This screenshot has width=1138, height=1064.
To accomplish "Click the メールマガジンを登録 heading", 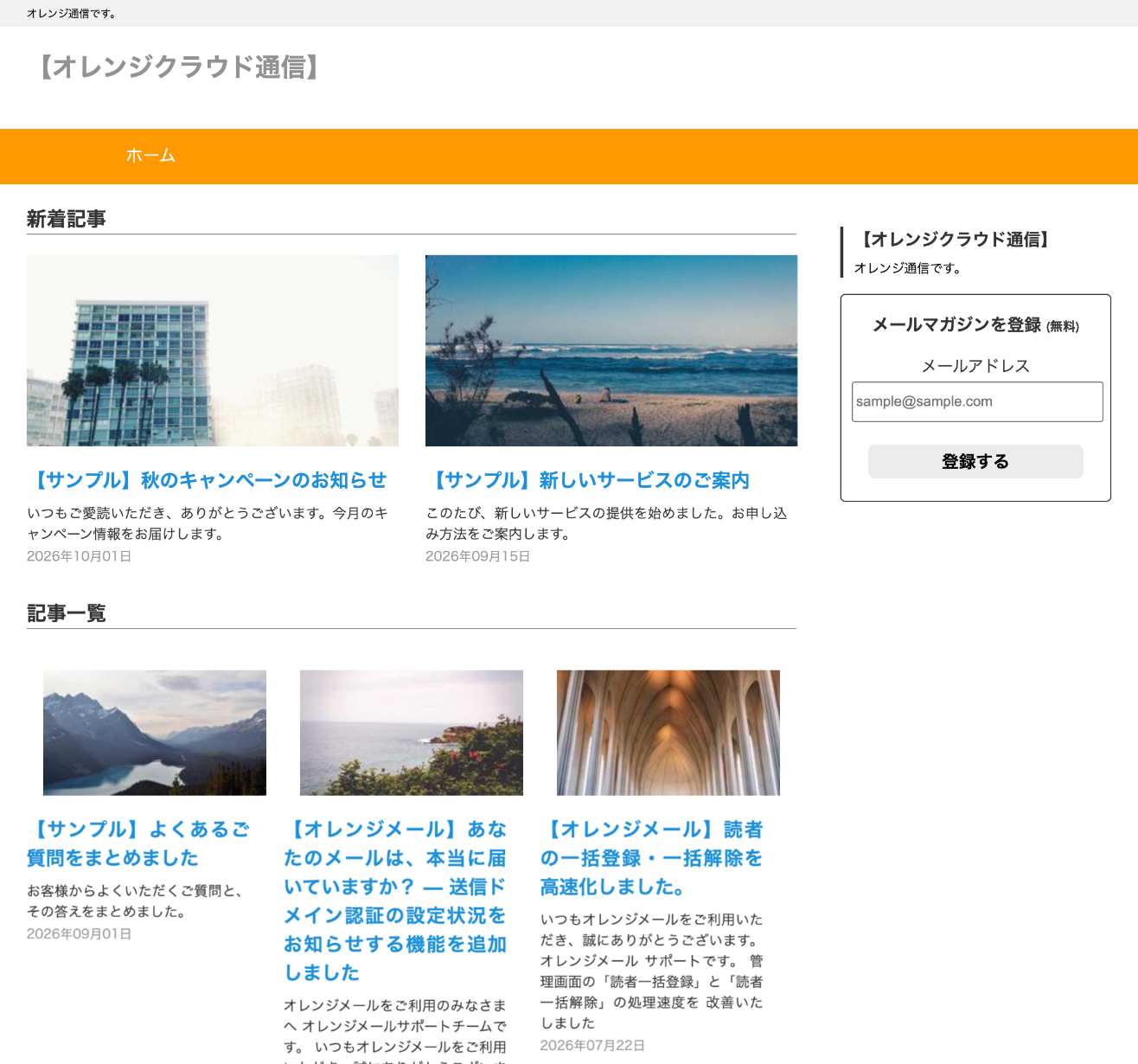I will coord(975,325).
